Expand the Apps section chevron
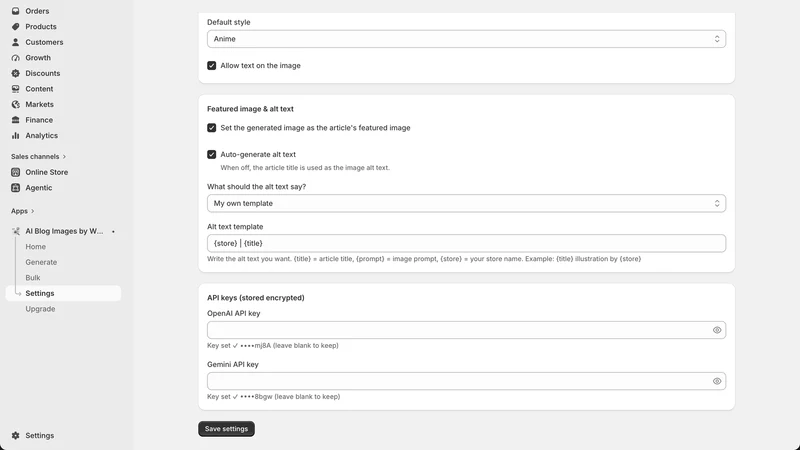This screenshot has width=800, height=450. coord(33,211)
